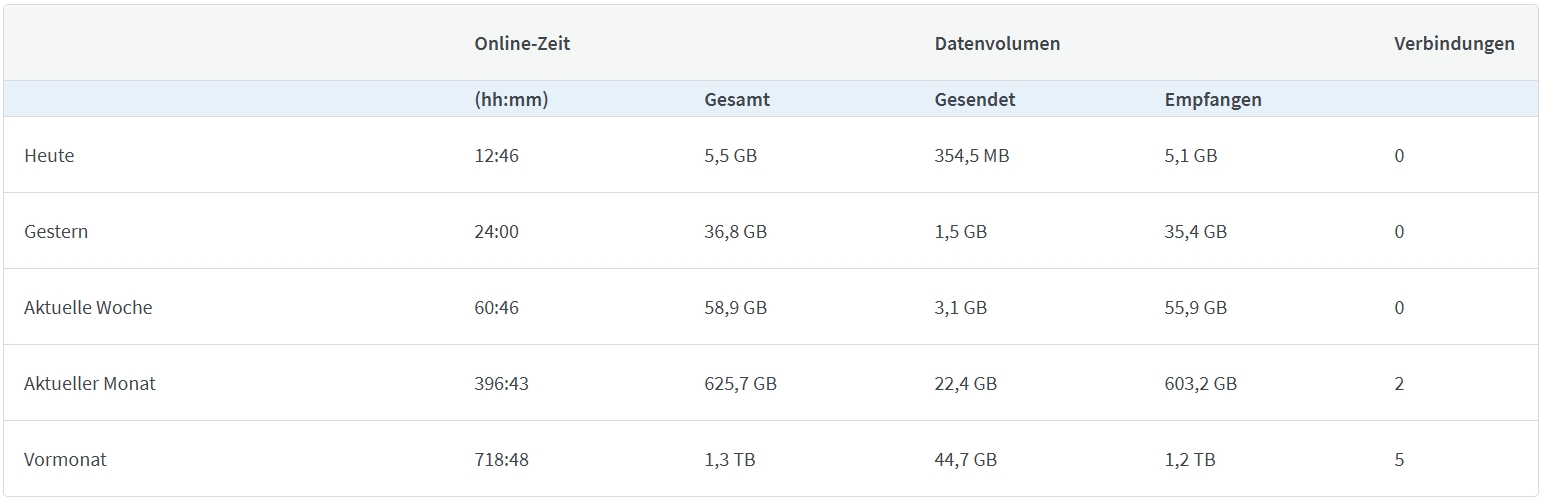The width and height of the screenshot is (1543, 501).
Task: Click the Verbindungen column header
Action: pos(1453,44)
